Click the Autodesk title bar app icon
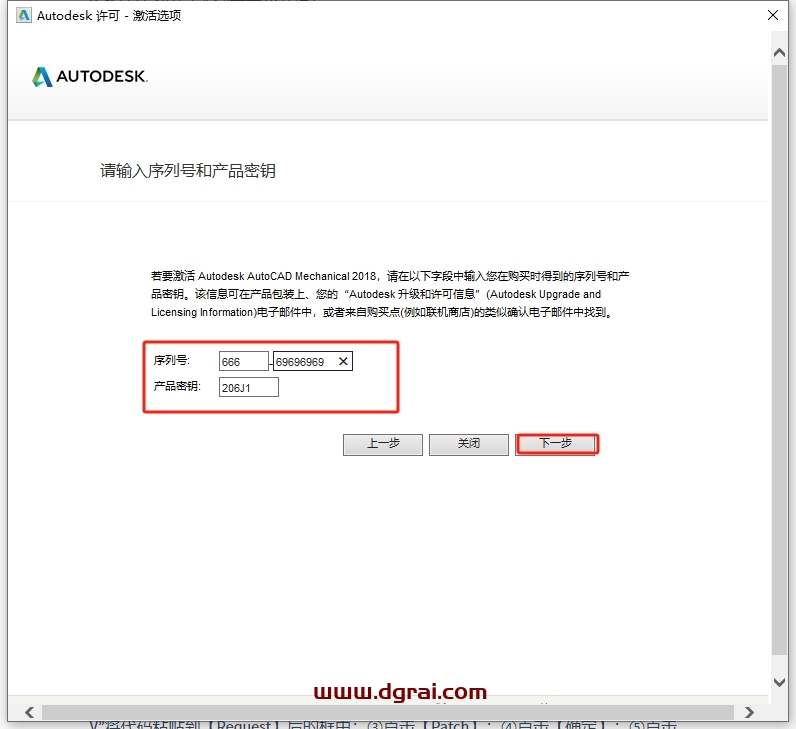Screen dimensions: 796x729 click(x=23, y=16)
